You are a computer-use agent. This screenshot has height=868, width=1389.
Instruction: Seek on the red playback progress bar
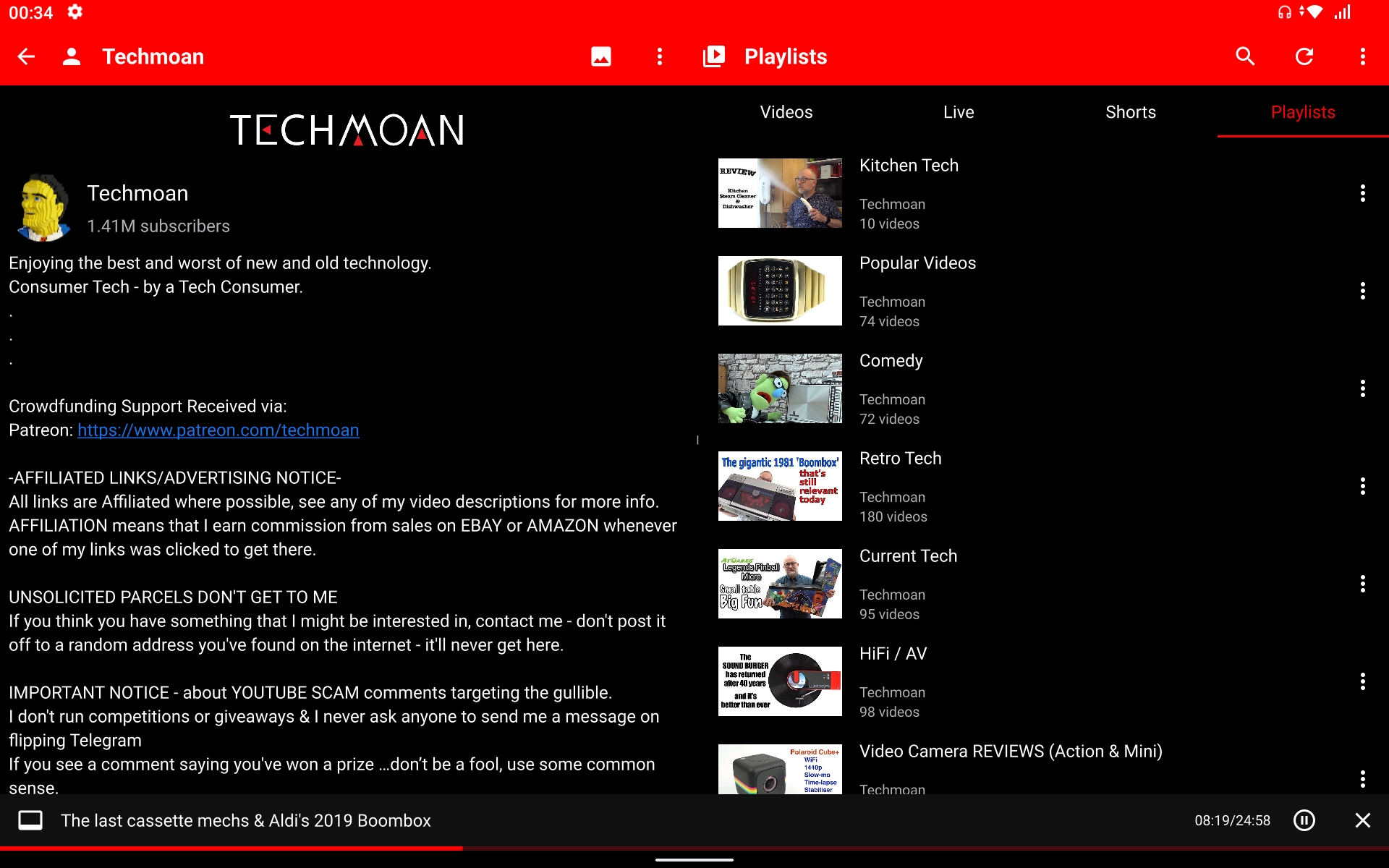(x=694, y=848)
